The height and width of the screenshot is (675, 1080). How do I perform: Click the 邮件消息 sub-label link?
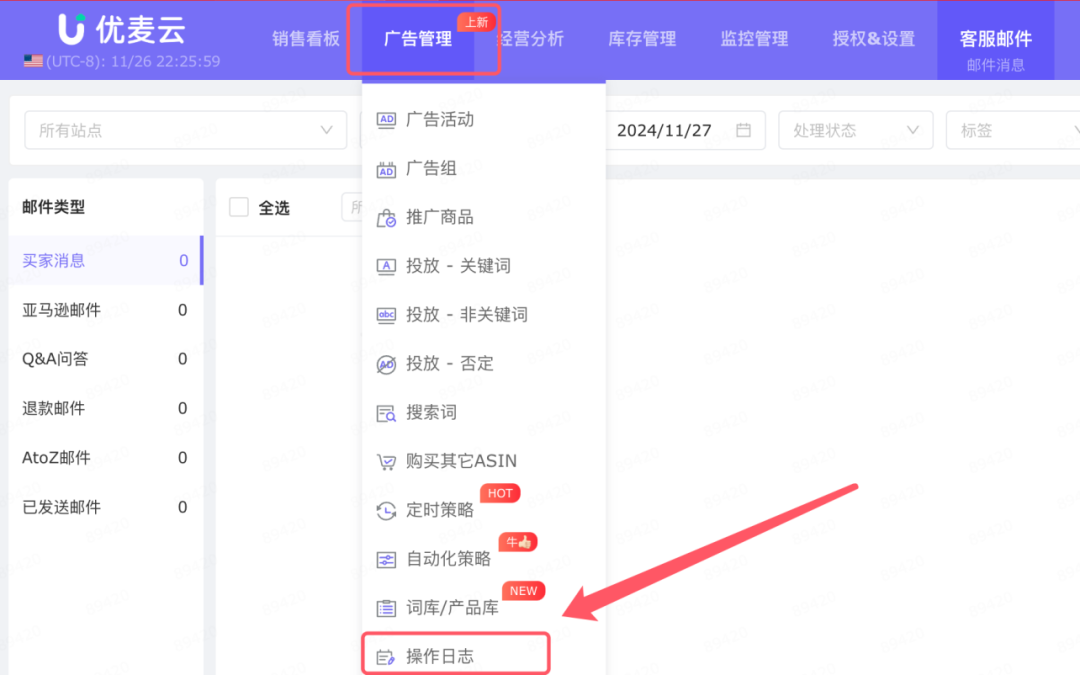pyautogui.click(x=996, y=65)
